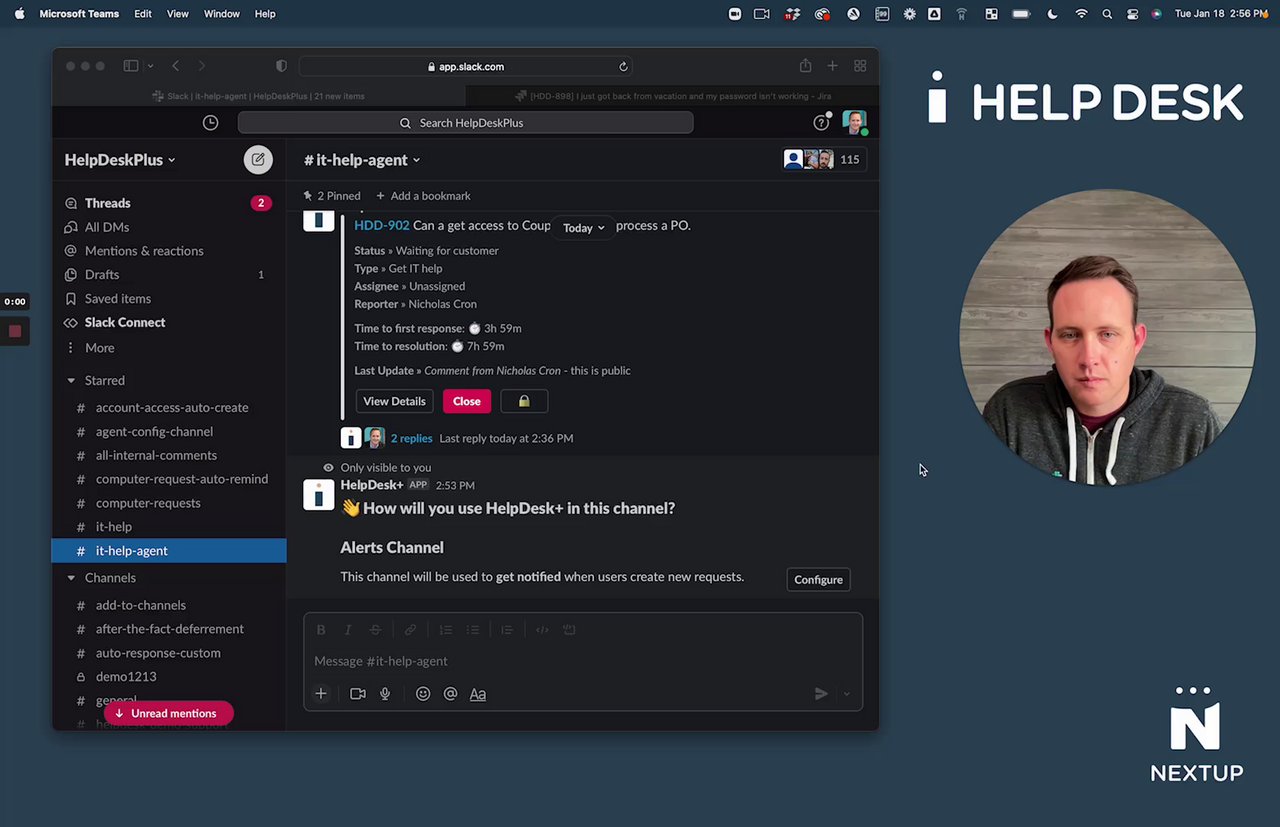The width and height of the screenshot is (1280, 827).
Task: Open the #it-help-agent channel header dropdown
Action: click(x=362, y=160)
